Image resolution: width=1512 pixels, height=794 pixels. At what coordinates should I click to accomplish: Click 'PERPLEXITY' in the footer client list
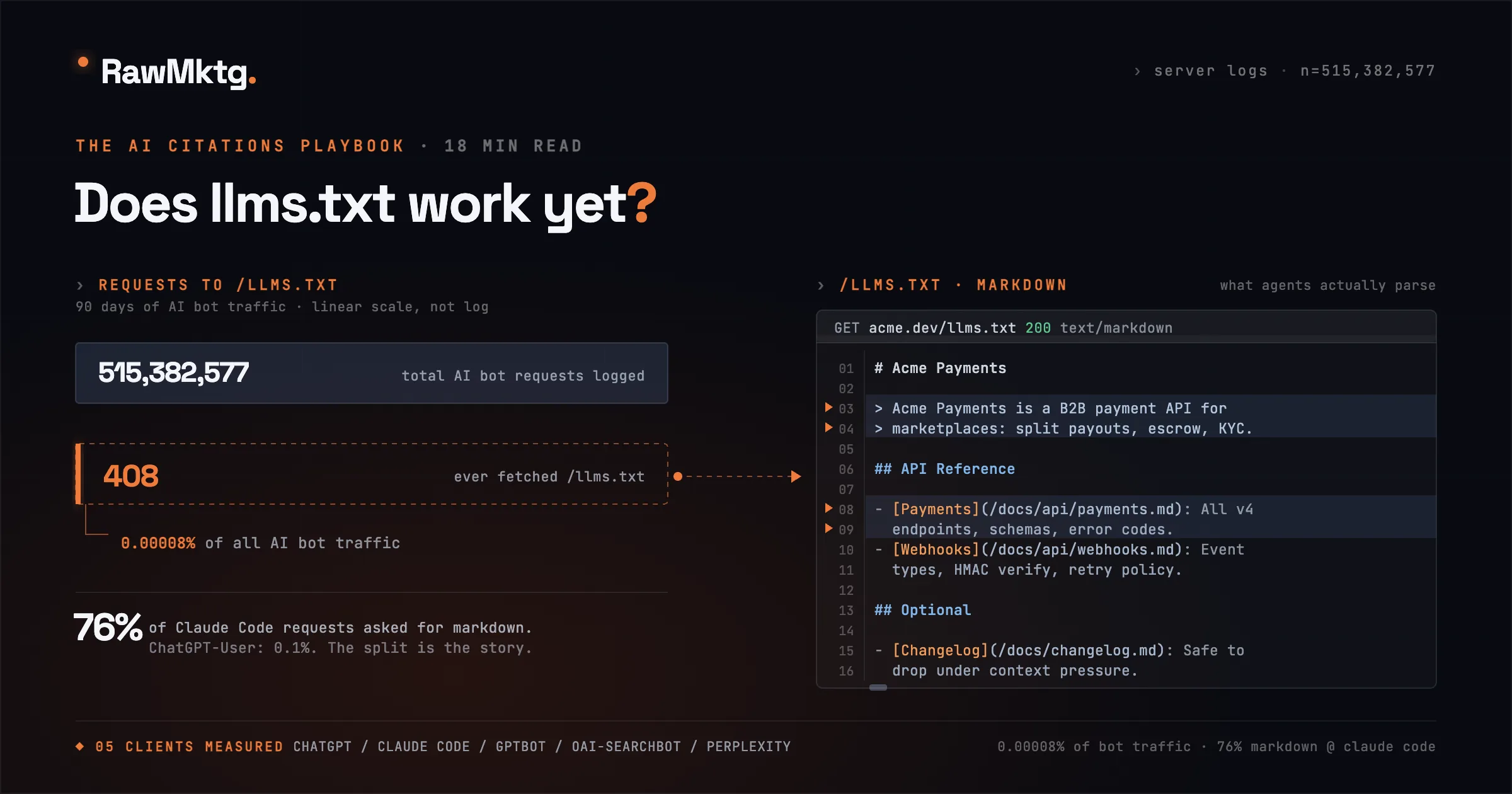click(x=748, y=747)
